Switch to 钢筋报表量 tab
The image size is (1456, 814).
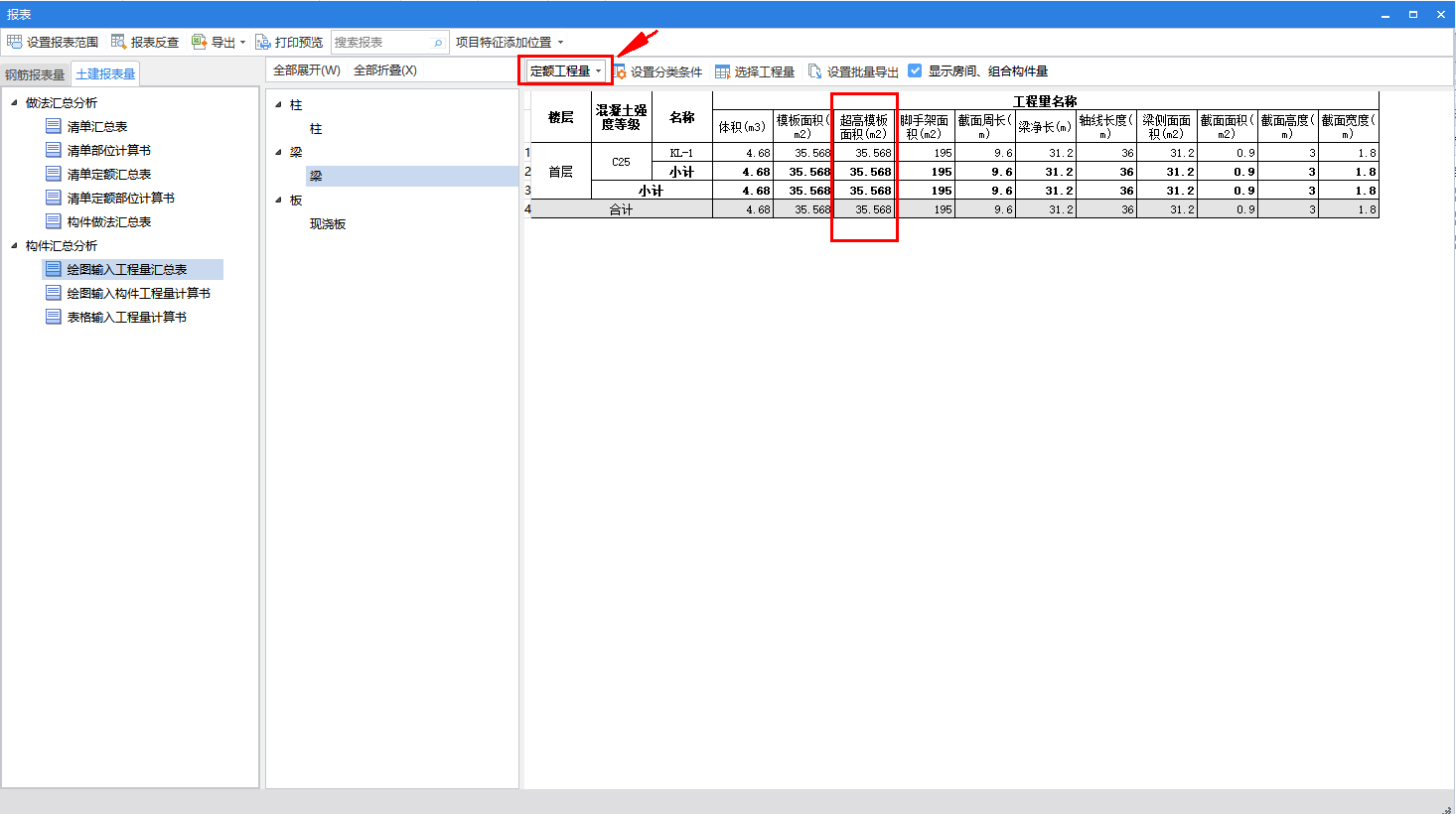pyautogui.click(x=35, y=74)
